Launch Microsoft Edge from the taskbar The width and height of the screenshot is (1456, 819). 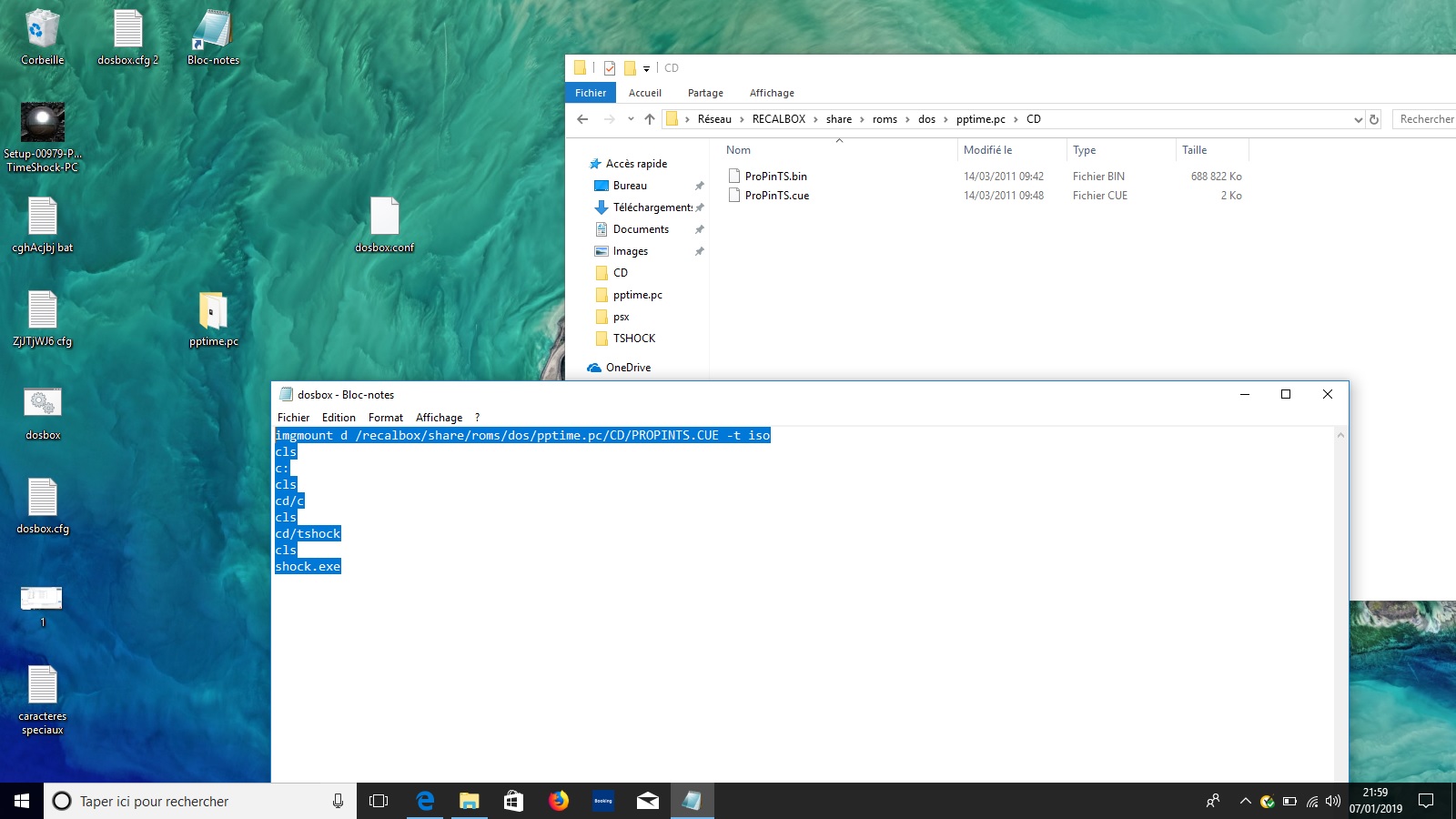[425, 801]
